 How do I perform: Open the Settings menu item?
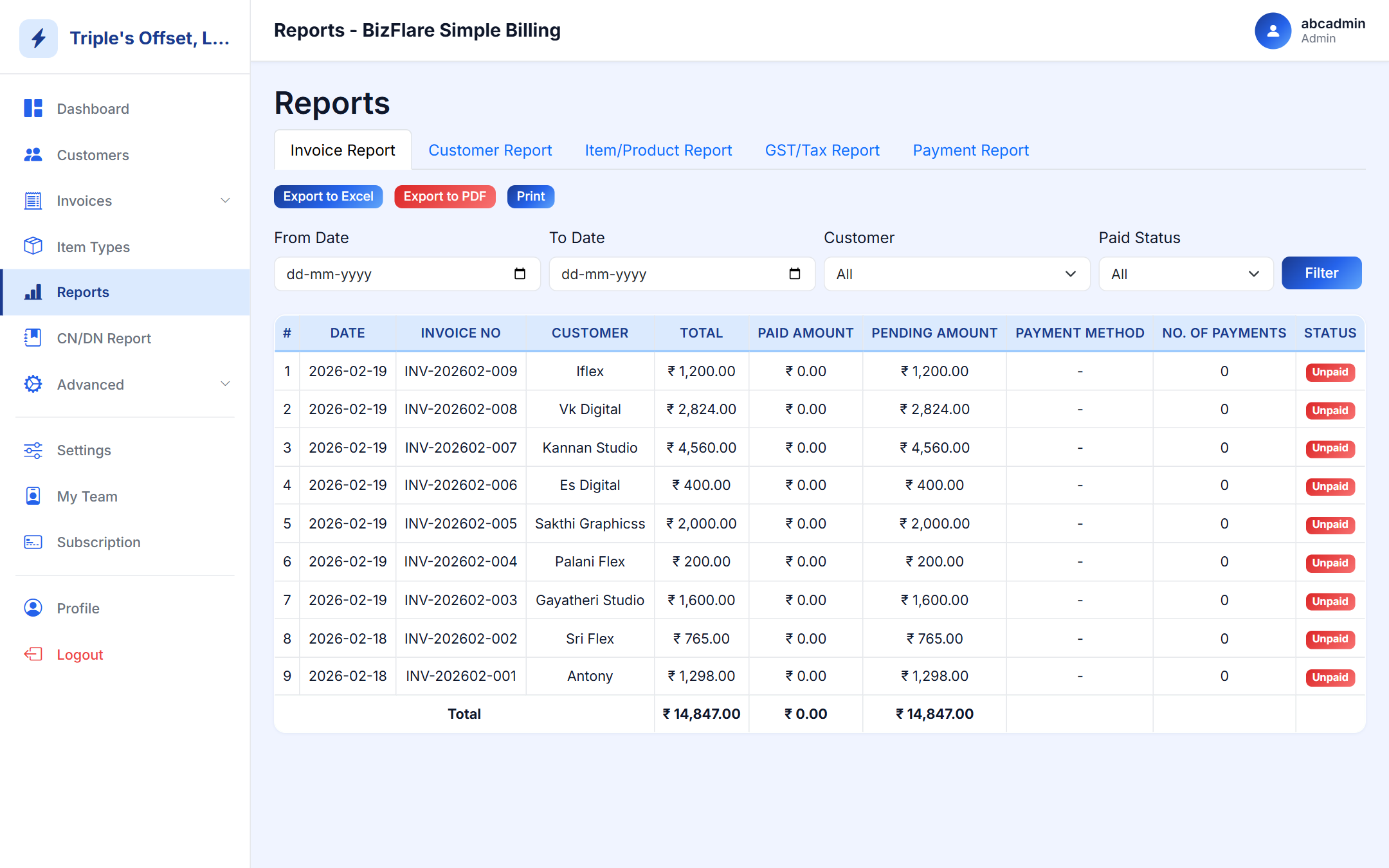point(125,450)
